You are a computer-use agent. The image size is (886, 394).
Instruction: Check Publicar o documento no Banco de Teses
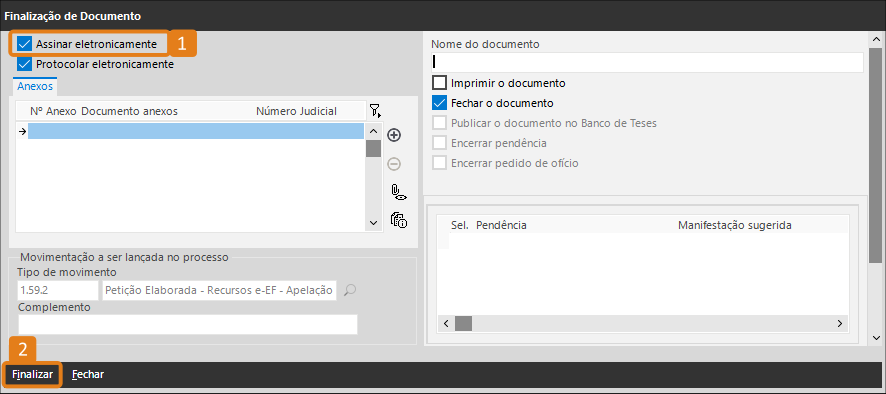439,123
